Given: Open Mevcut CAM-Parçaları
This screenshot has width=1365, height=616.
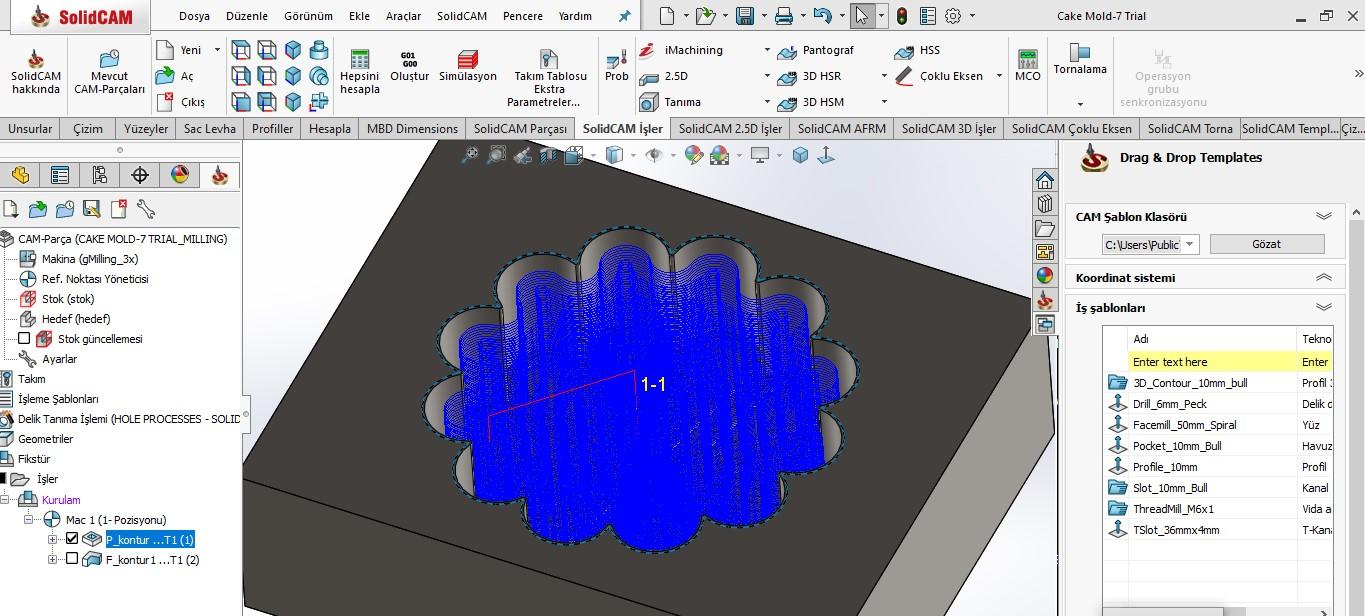Looking at the screenshot, I should click(x=109, y=60).
